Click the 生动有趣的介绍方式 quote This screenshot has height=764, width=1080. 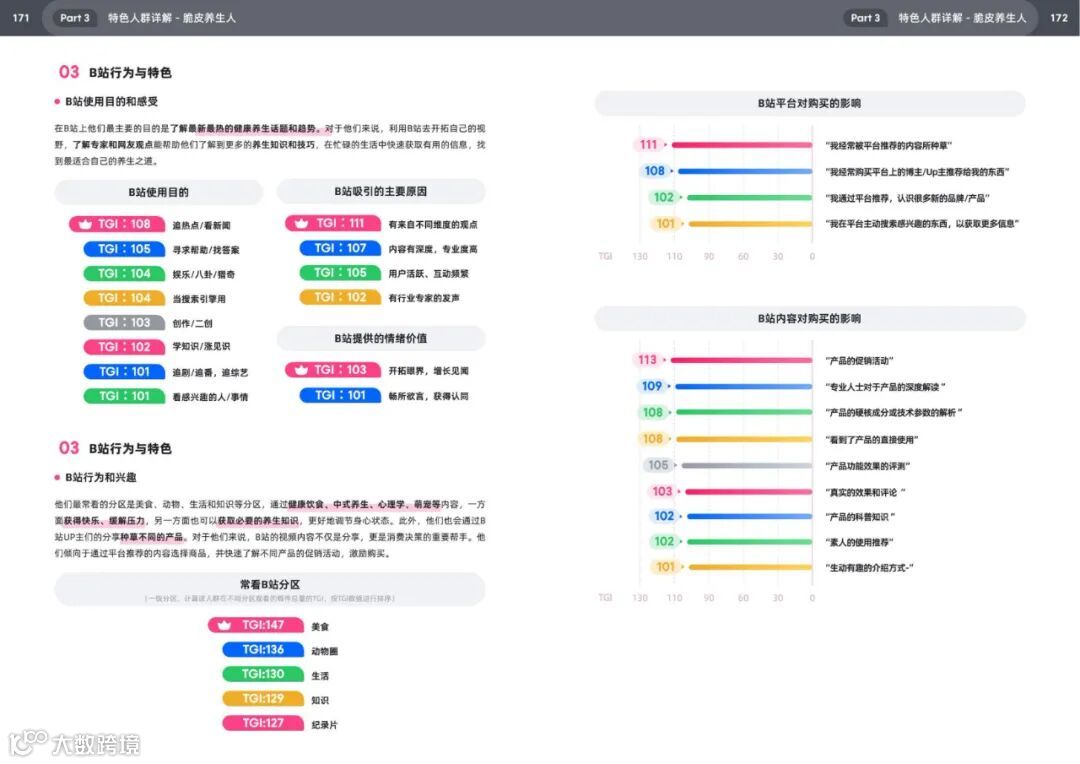(x=869, y=568)
